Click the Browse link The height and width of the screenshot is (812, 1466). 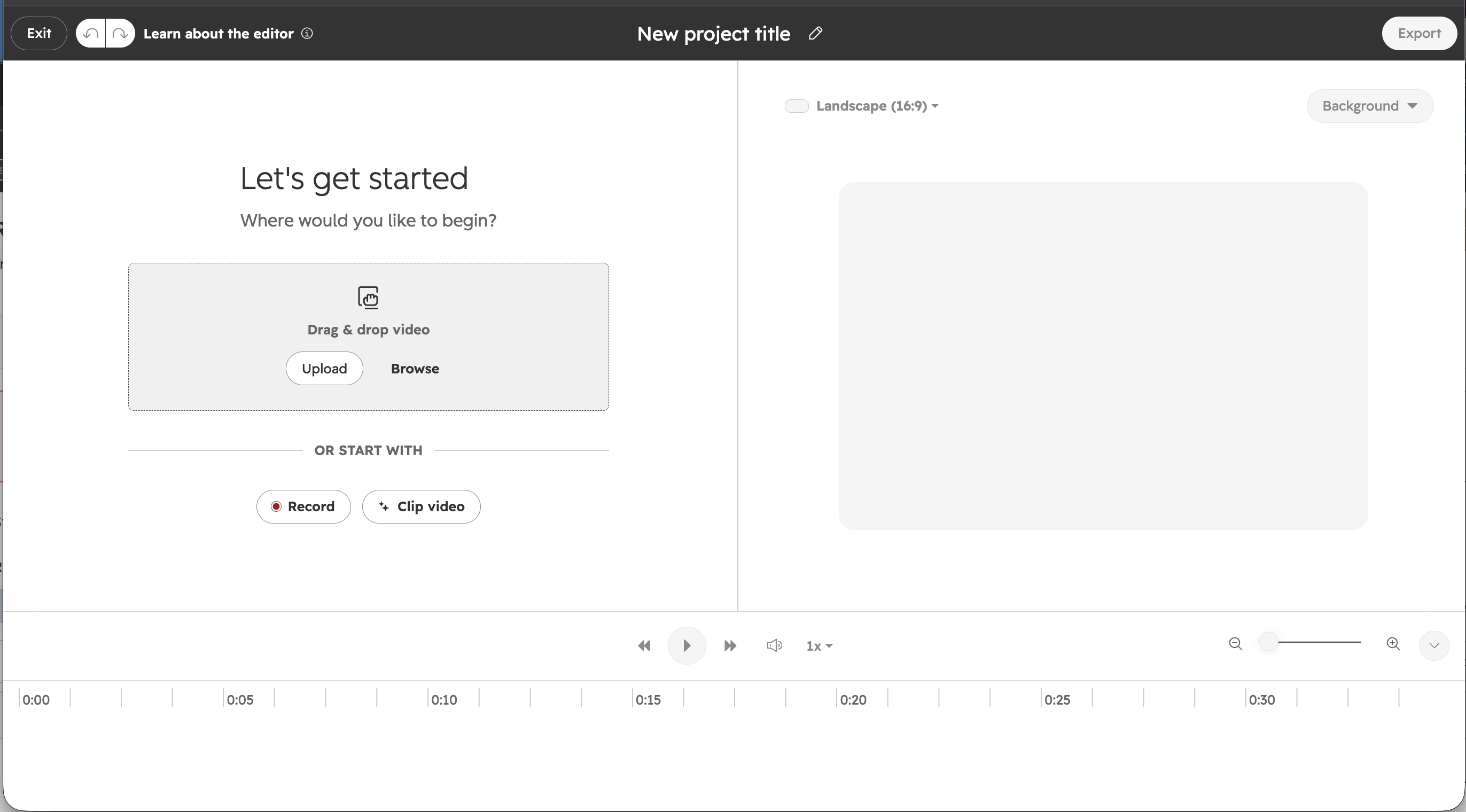pyautogui.click(x=415, y=369)
